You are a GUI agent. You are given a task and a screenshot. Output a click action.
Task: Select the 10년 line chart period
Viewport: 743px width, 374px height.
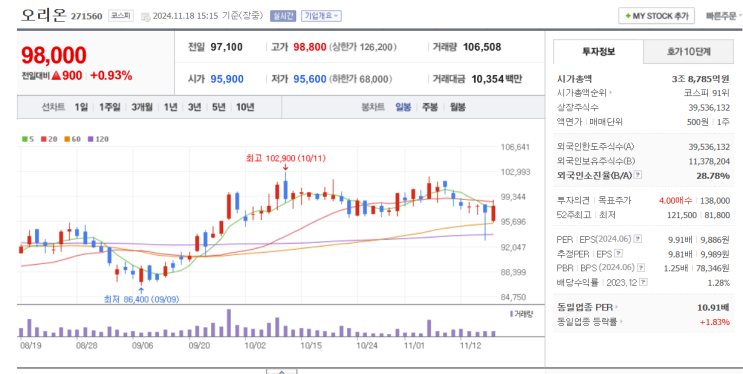pyautogui.click(x=245, y=107)
